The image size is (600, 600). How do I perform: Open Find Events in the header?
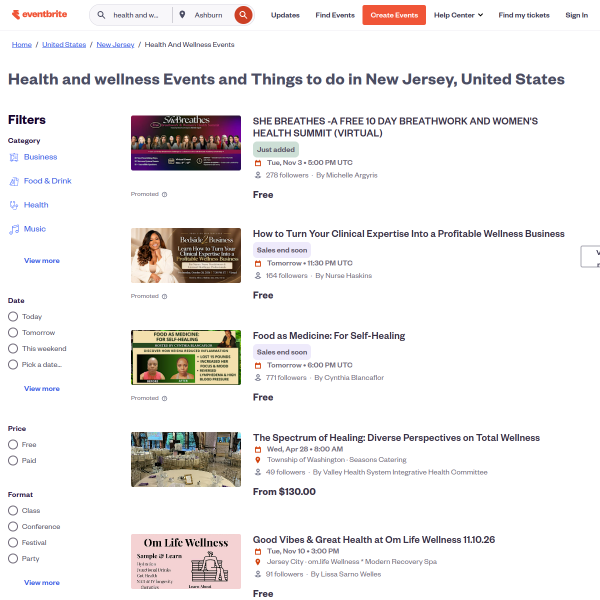tap(335, 15)
